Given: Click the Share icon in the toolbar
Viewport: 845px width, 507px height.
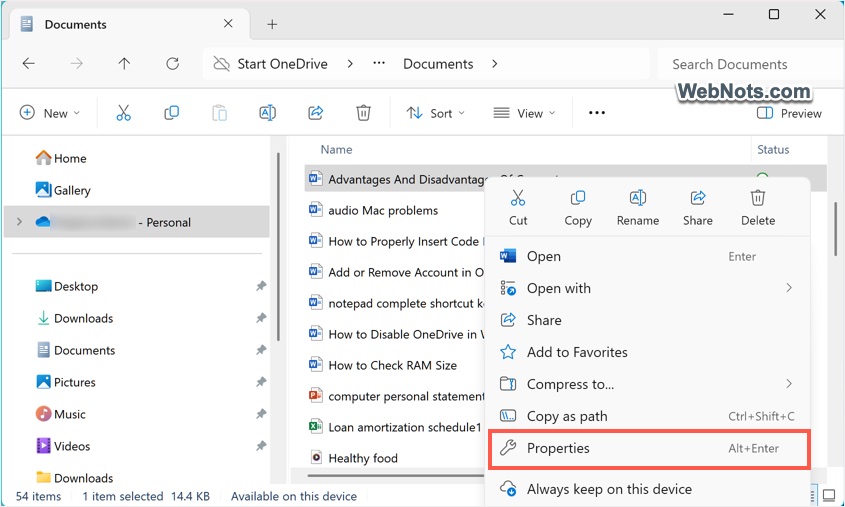Looking at the screenshot, I should (315, 113).
